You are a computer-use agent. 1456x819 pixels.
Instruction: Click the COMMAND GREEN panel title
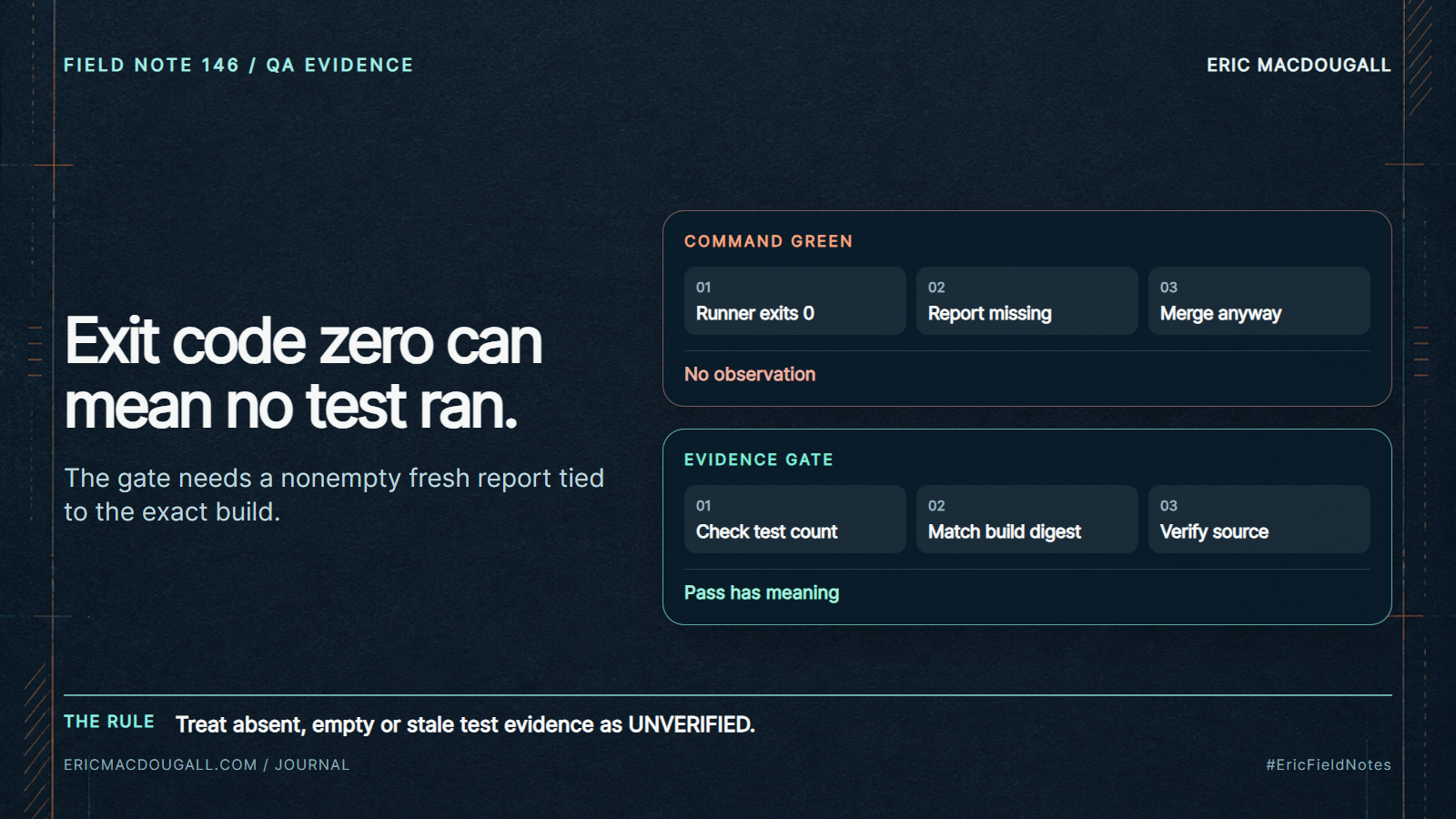coord(768,241)
